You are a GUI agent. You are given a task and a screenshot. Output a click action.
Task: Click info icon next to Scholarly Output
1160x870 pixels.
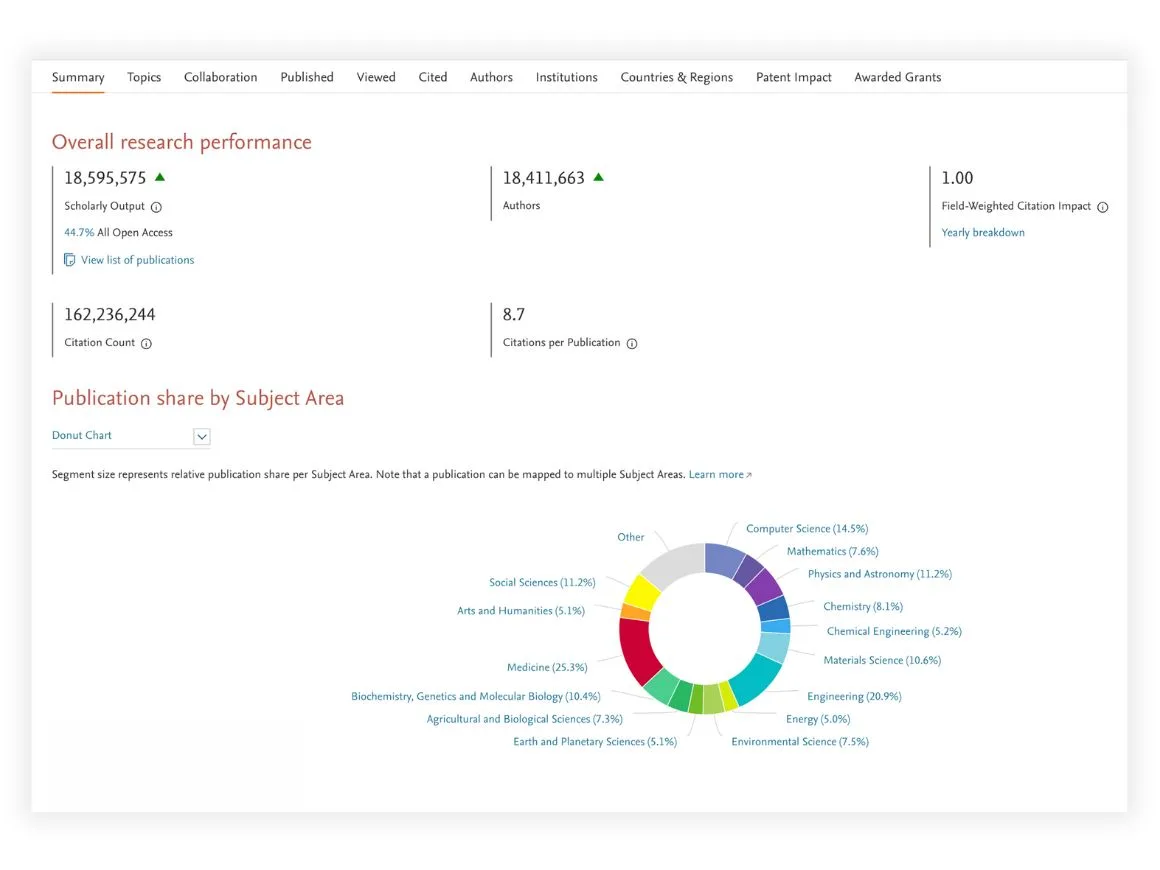pyautogui.click(x=156, y=207)
